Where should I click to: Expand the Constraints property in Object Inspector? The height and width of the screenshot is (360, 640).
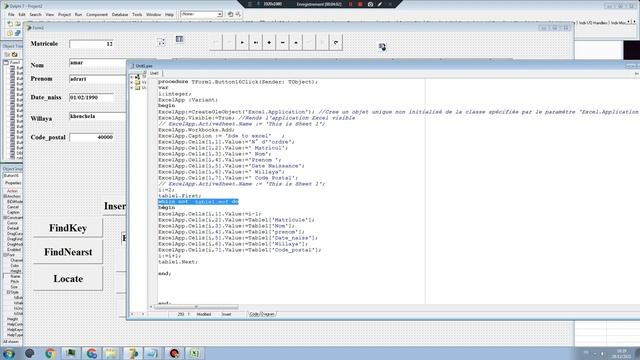[x=5, y=218]
